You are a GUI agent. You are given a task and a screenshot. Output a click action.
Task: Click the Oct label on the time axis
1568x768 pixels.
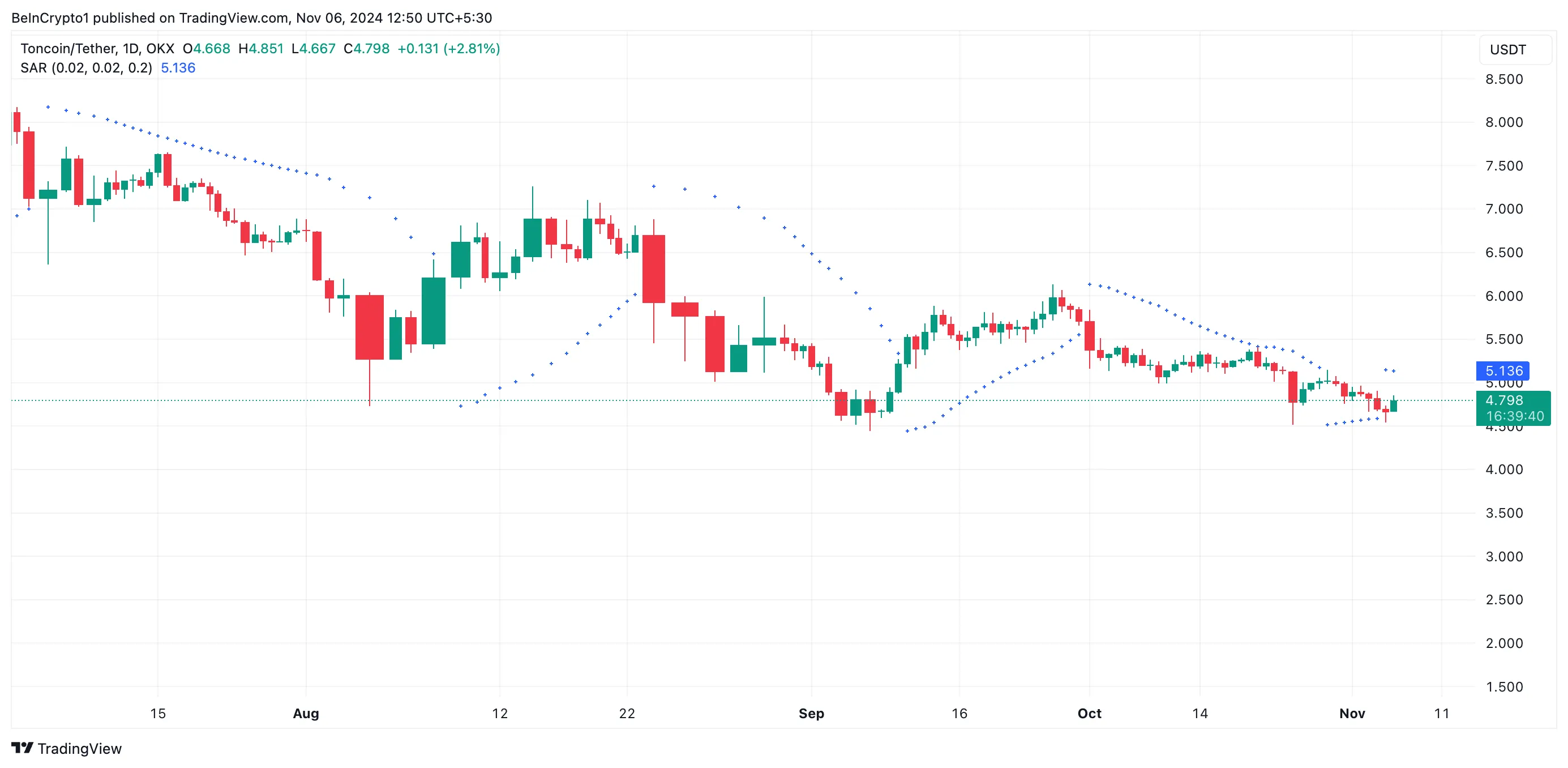(x=1091, y=713)
